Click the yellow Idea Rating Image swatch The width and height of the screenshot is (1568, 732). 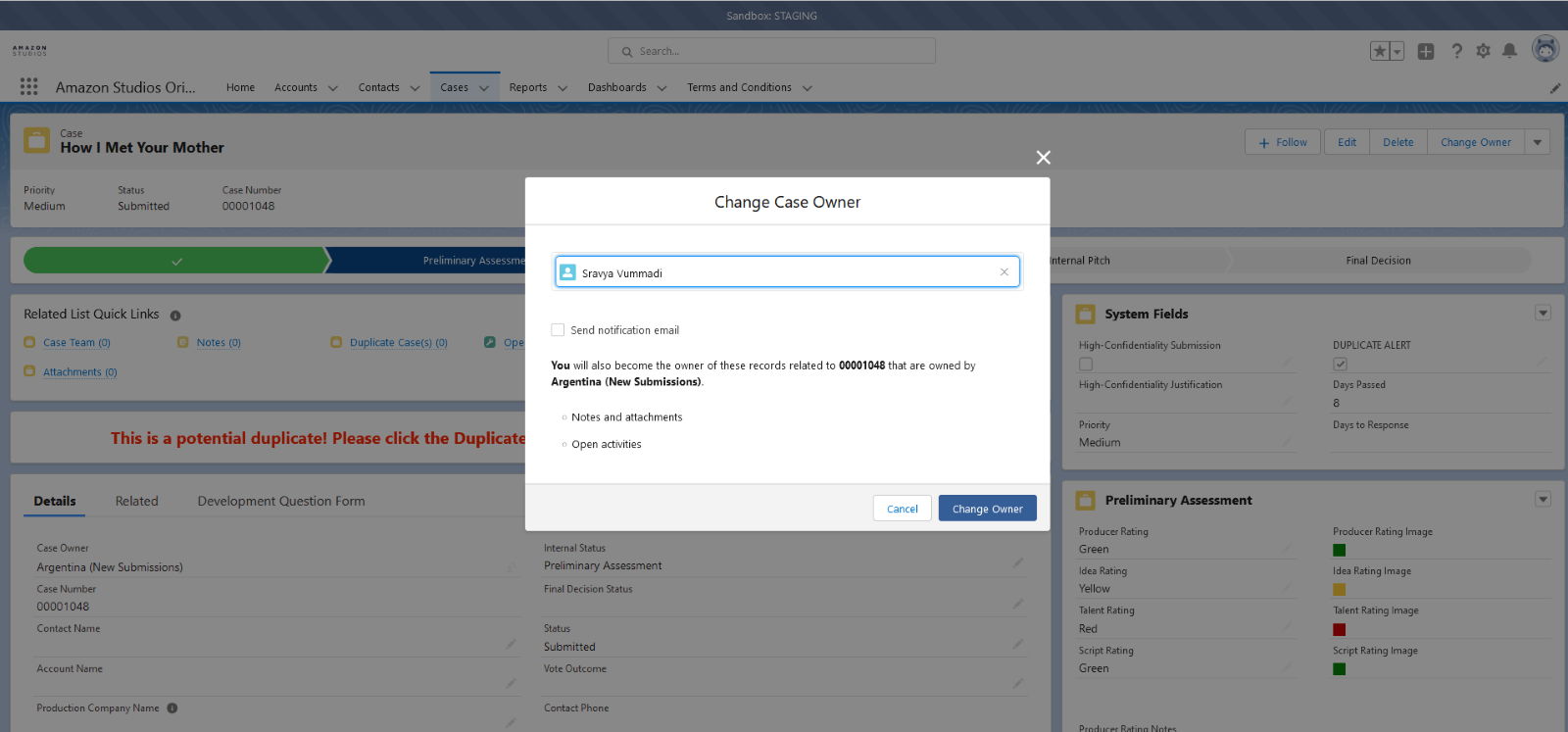[1340, 590]
